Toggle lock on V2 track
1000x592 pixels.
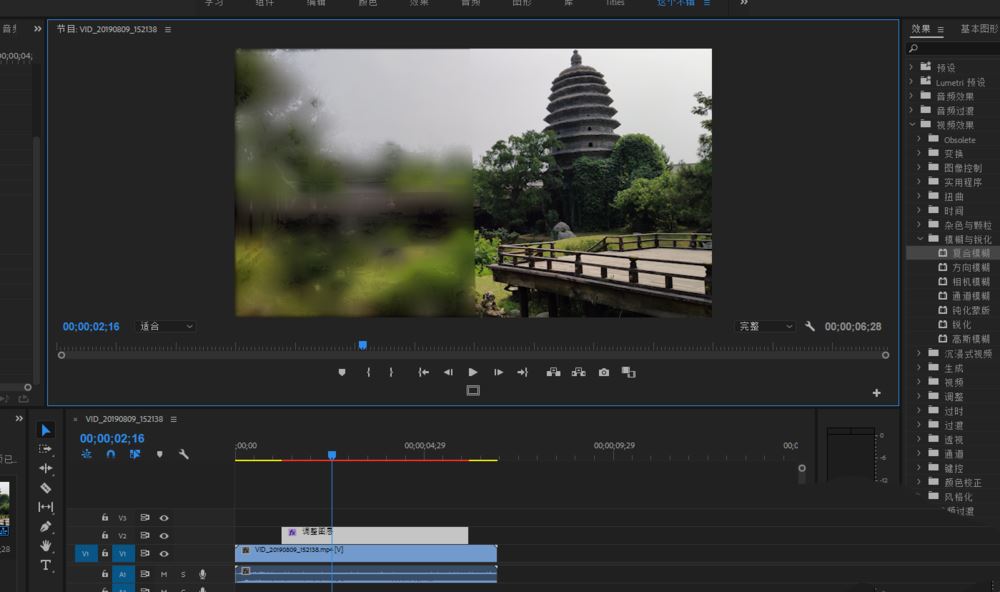click(105, 536)
